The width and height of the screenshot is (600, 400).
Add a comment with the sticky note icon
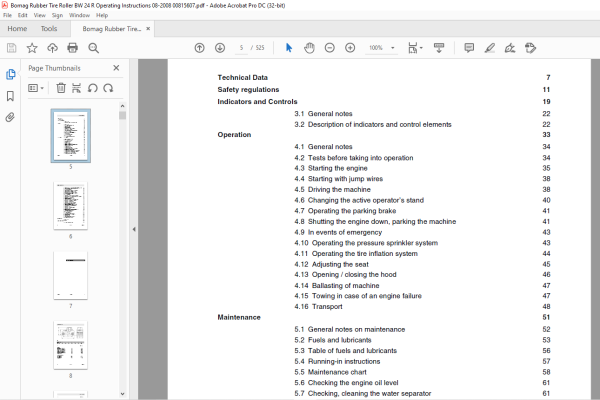[x=469, y=48]
